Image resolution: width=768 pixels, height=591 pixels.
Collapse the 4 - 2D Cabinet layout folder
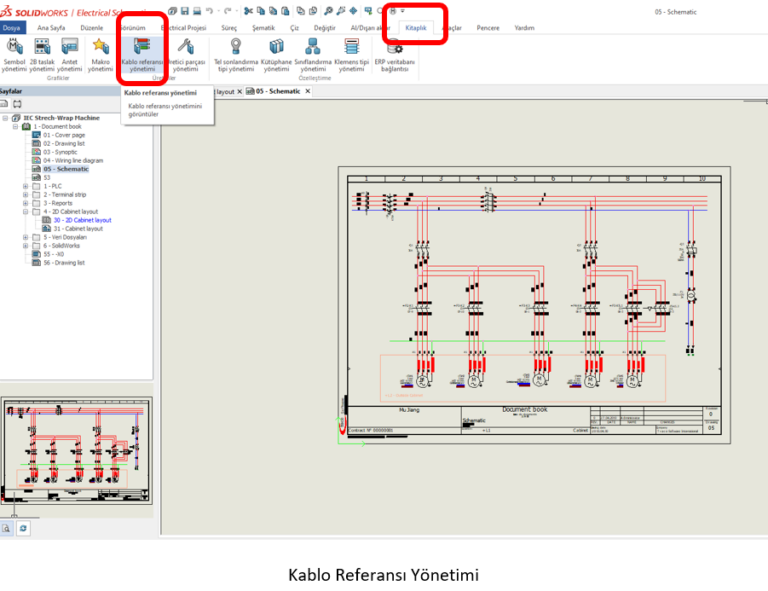coord(25,212)
